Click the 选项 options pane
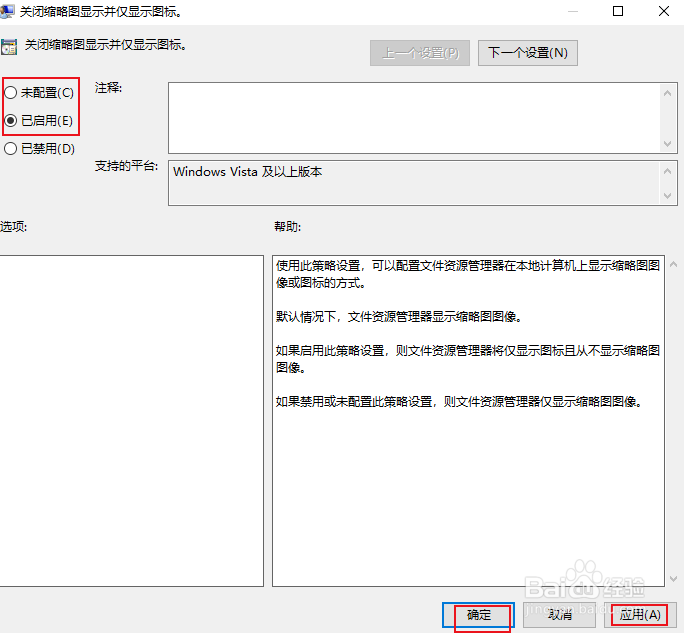684x633 pixels. click(131, 421)
